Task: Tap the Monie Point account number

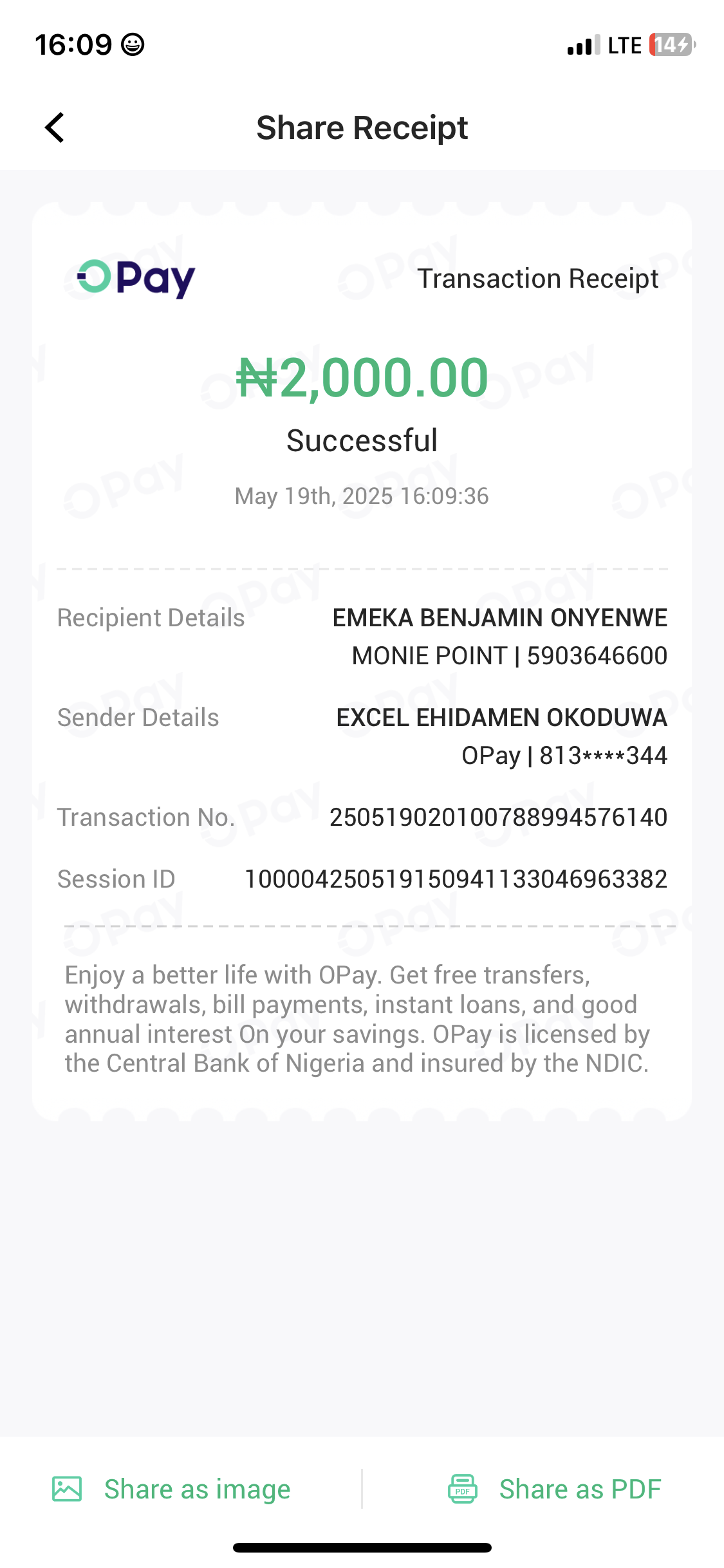Action: click(597, 656)
